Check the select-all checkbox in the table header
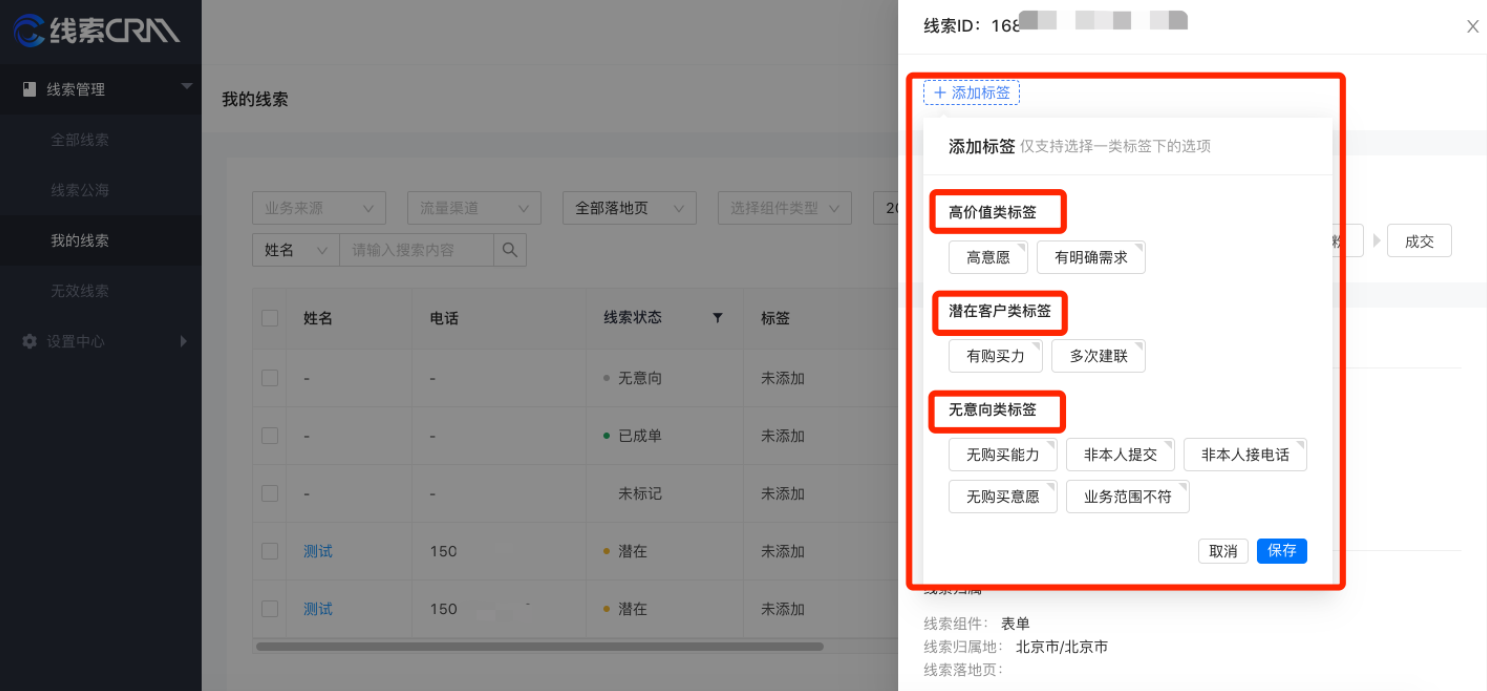Screen dimensions: 1487x691 coord(269,318)
